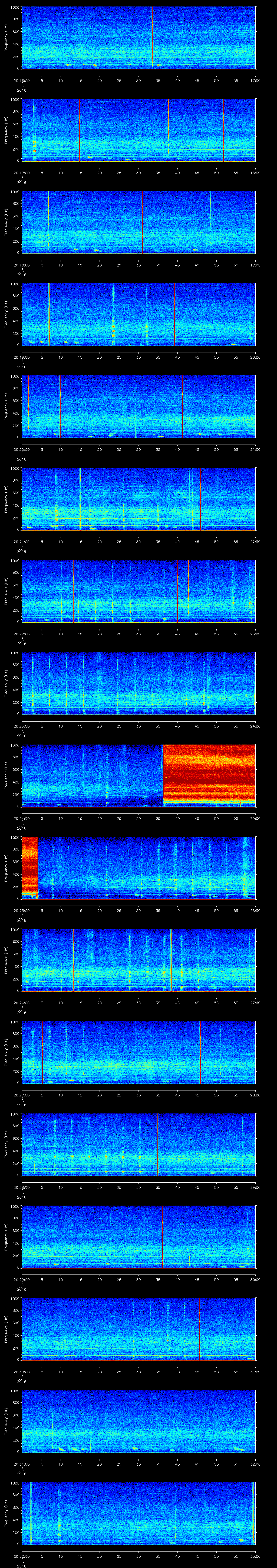Open the spectrogram panel starting at 20:18:00
The width and height of the screenshot is (277, 1568).
coord(138,222)
